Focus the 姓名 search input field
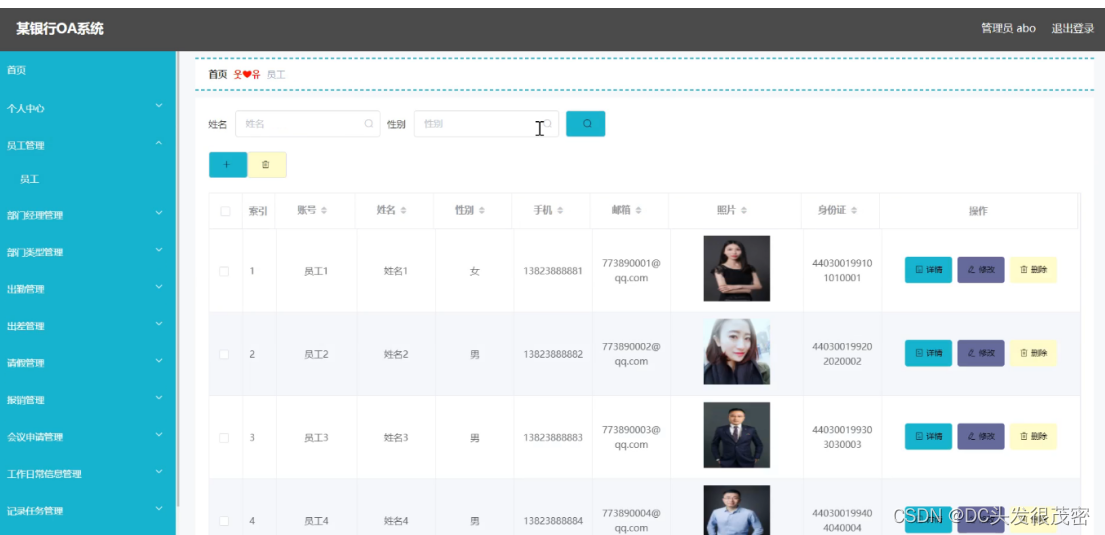 [307, 123]
